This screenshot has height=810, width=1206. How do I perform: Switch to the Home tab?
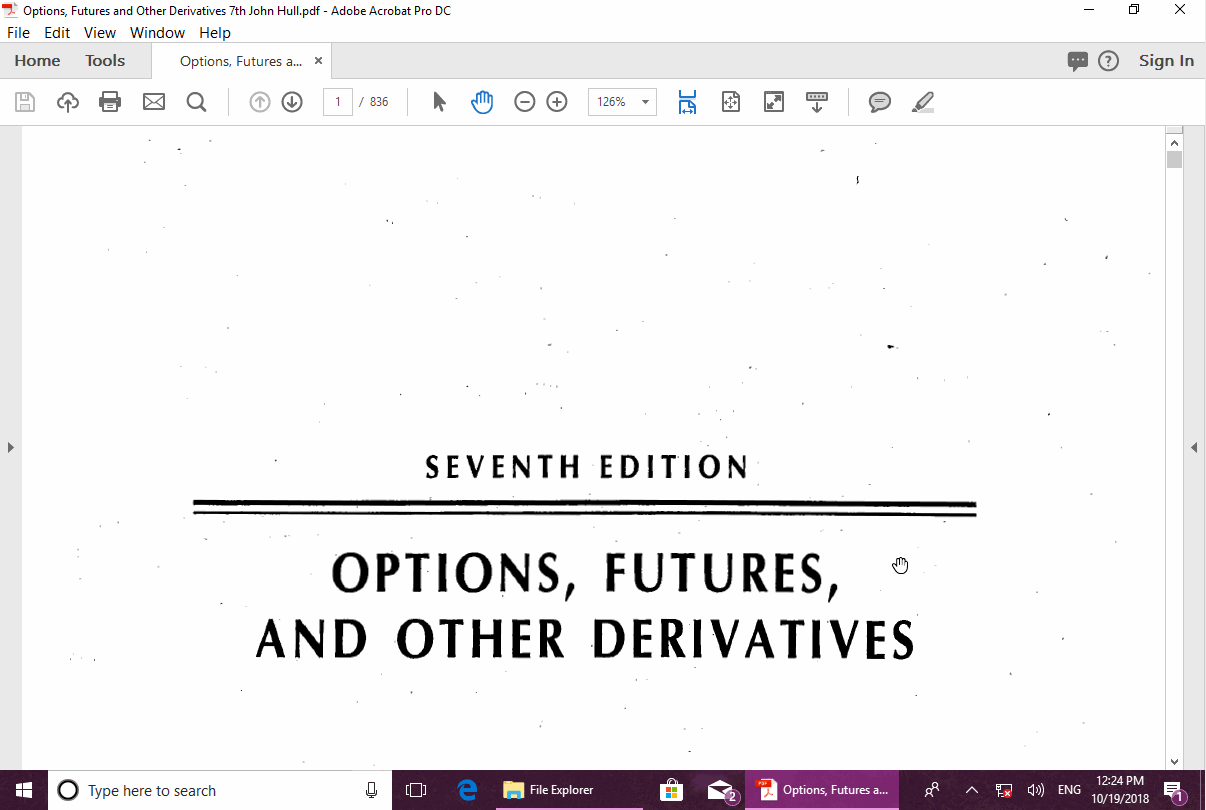(37, 61)
